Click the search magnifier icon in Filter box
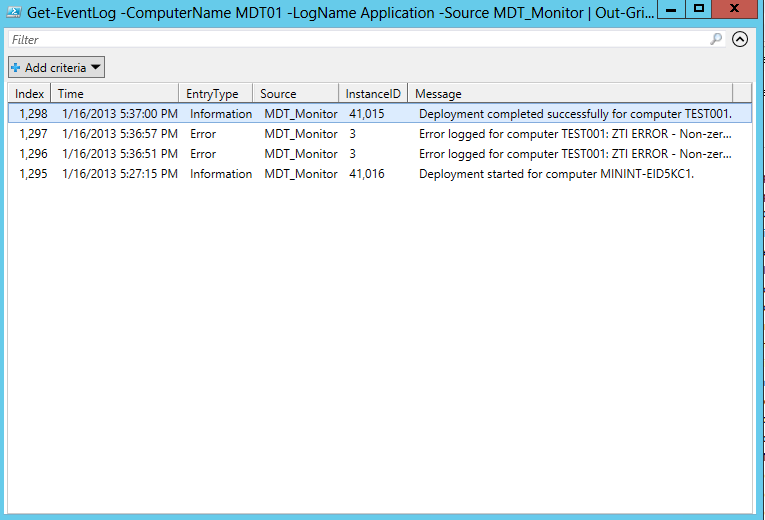 click(x=716, y=40)
